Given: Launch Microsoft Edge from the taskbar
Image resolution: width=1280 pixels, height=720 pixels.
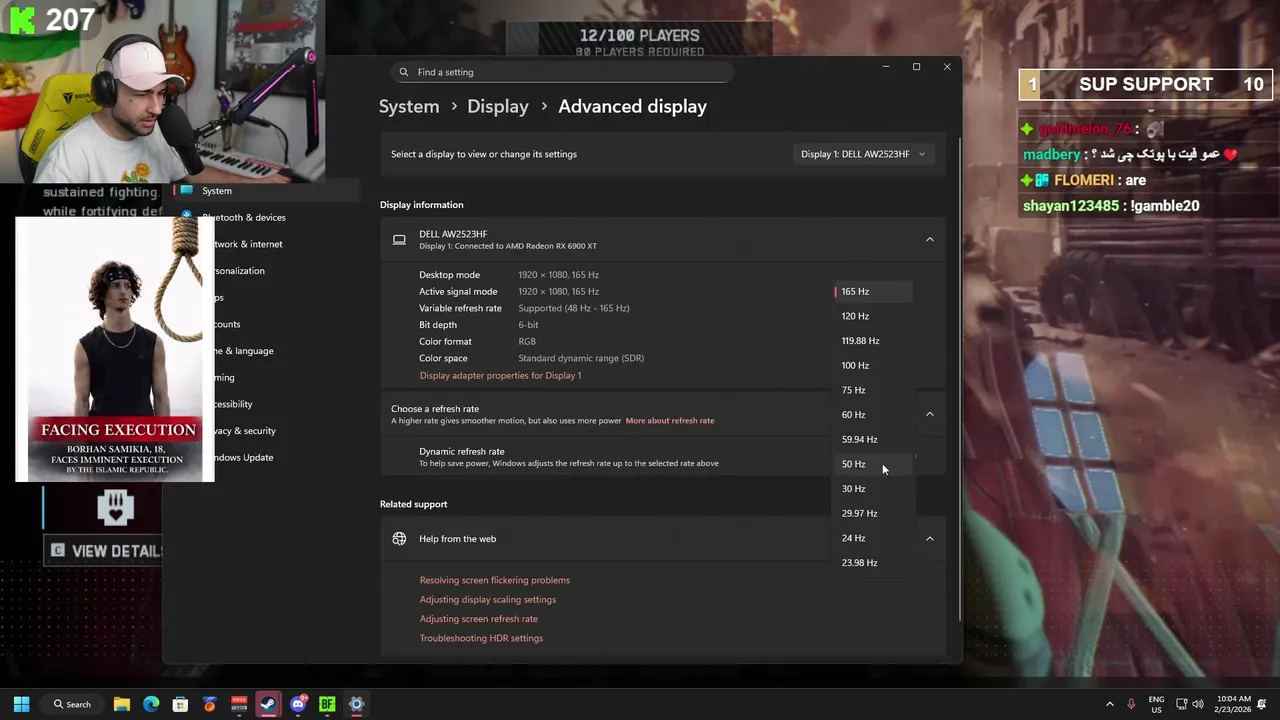Looking at the screenshot, I should (151, 704).
